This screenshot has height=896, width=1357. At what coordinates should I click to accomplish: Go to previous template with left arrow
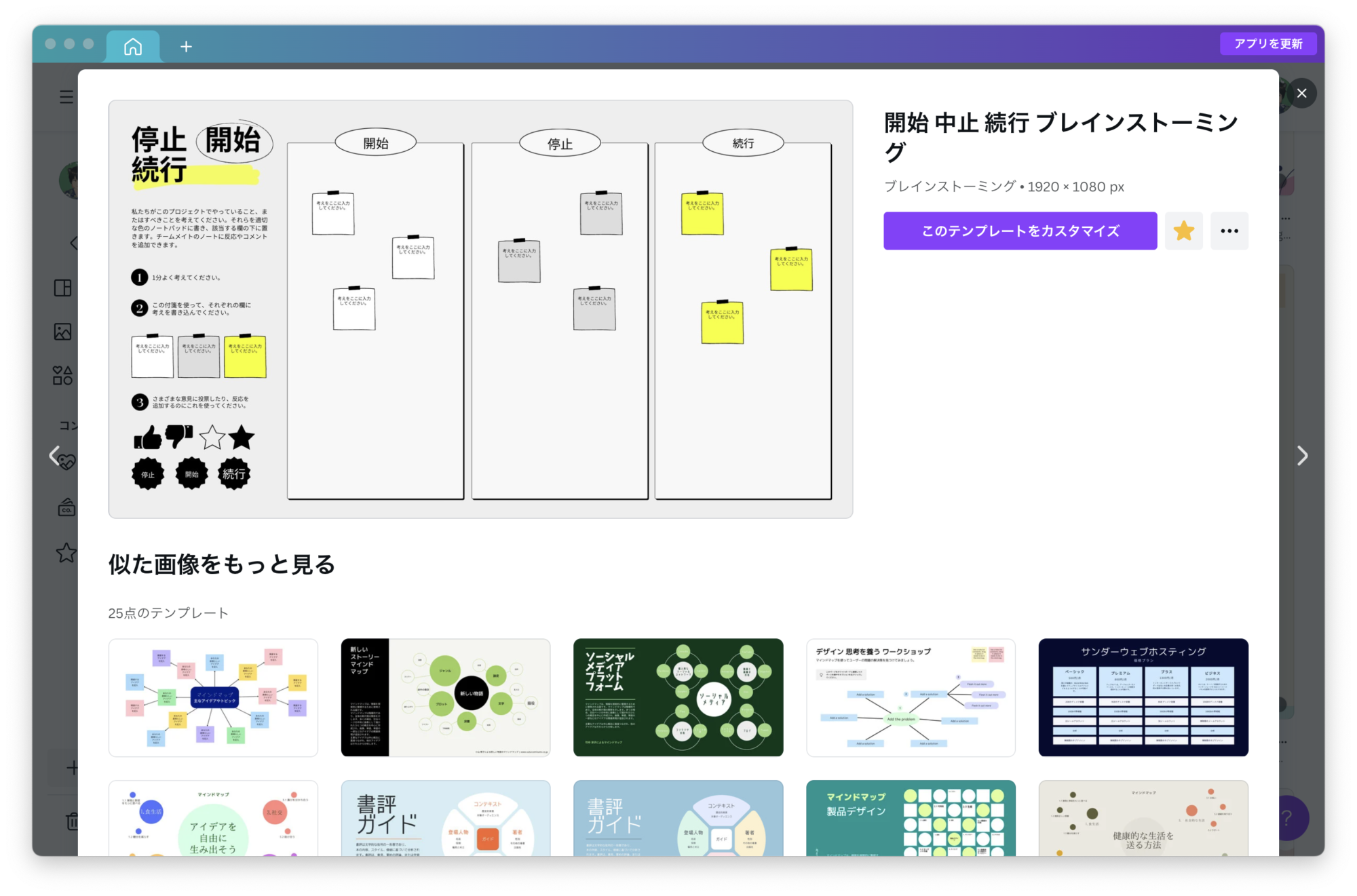coord(54,455)
